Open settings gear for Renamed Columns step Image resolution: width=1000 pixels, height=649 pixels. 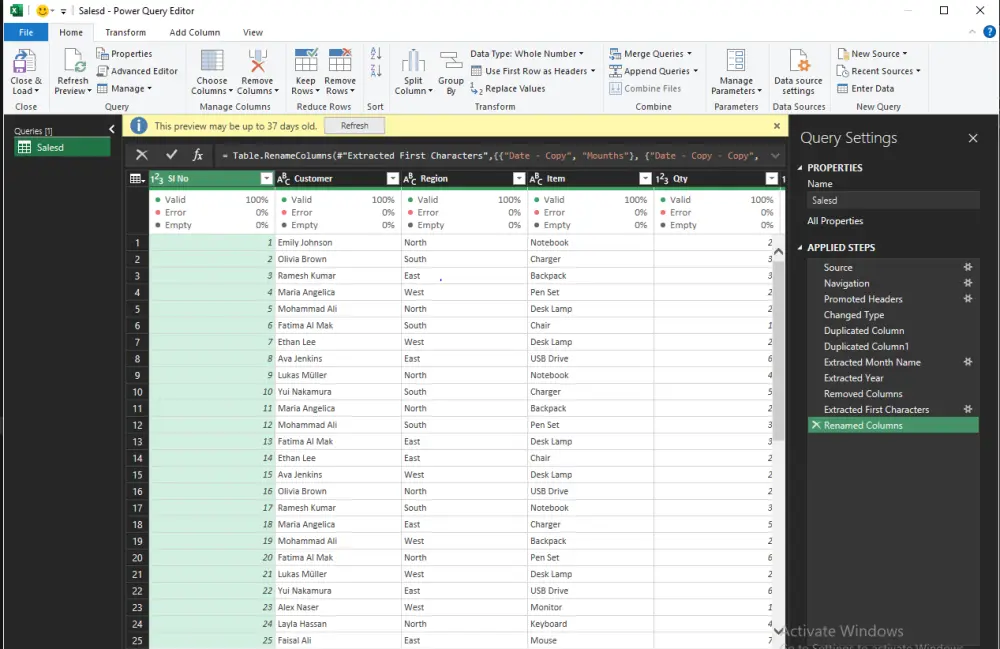point(967,424)
